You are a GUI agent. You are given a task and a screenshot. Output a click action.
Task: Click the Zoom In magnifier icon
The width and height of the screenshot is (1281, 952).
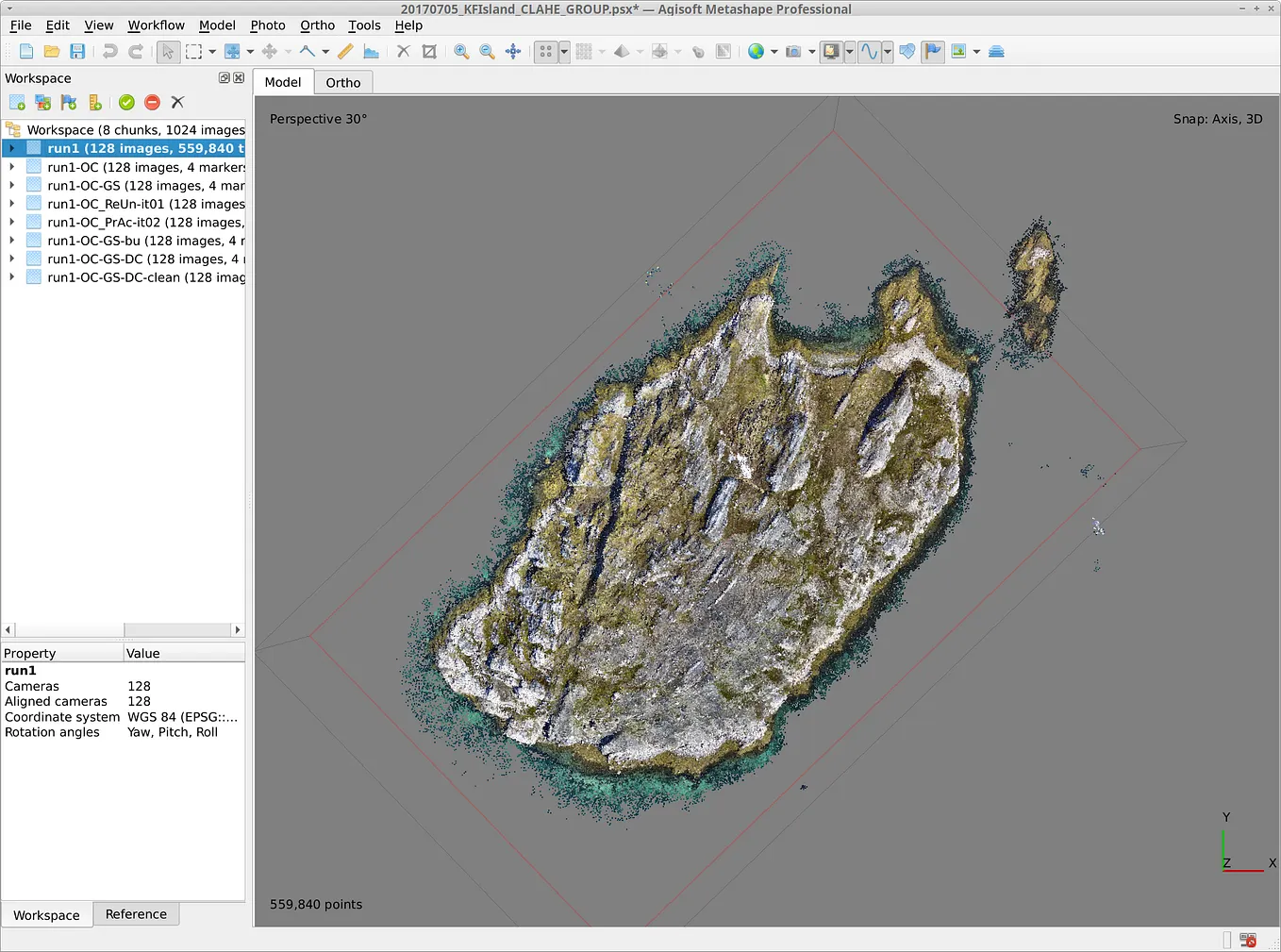(x=460, y=52)
